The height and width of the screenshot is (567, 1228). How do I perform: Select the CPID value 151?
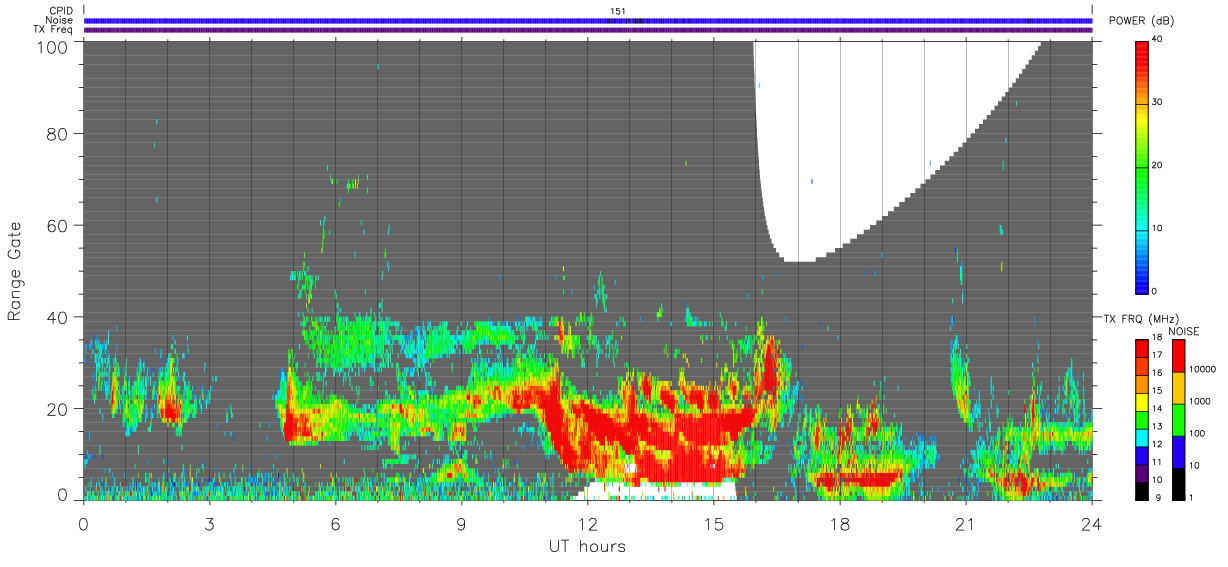coord(618,11)
